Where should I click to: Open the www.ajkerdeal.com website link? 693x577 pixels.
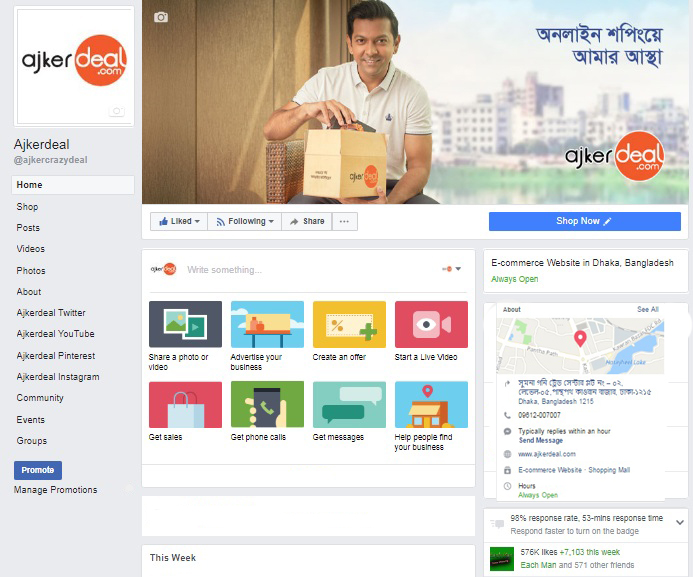click(547, 454)
